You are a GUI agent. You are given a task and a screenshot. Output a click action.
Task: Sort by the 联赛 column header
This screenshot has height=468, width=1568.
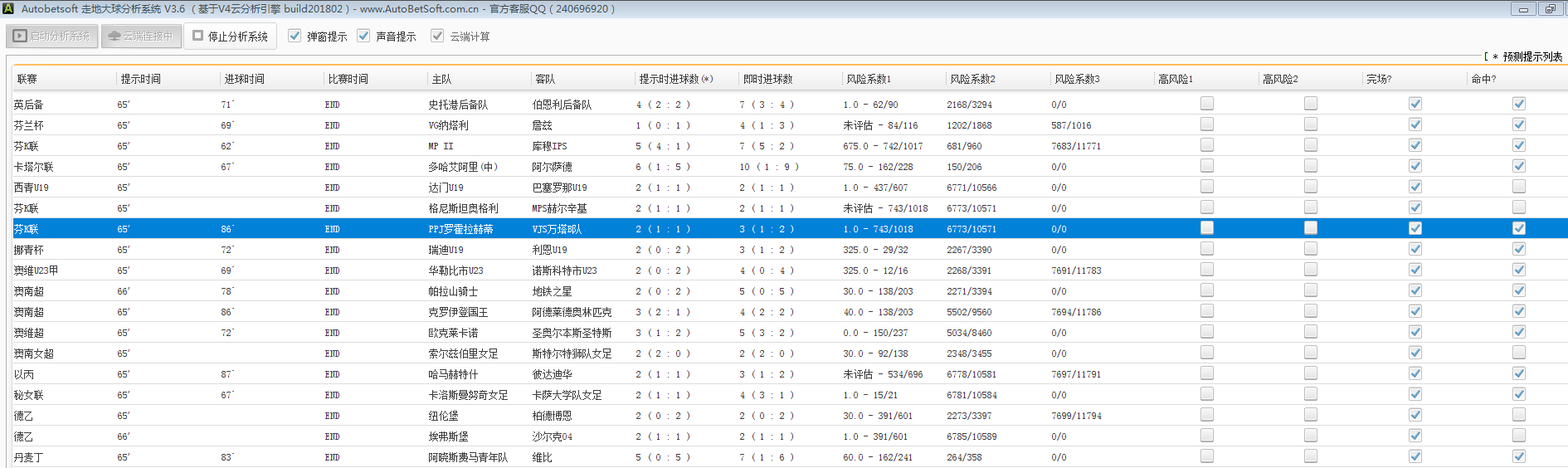point(27,79)
